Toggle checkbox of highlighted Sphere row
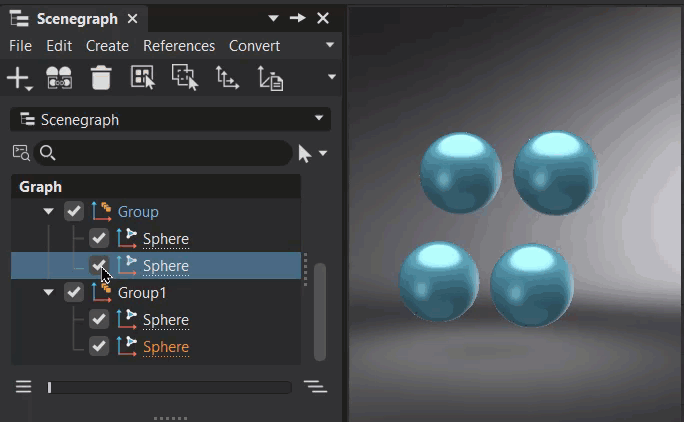This screenshot has height=422, width=684. 99,265
